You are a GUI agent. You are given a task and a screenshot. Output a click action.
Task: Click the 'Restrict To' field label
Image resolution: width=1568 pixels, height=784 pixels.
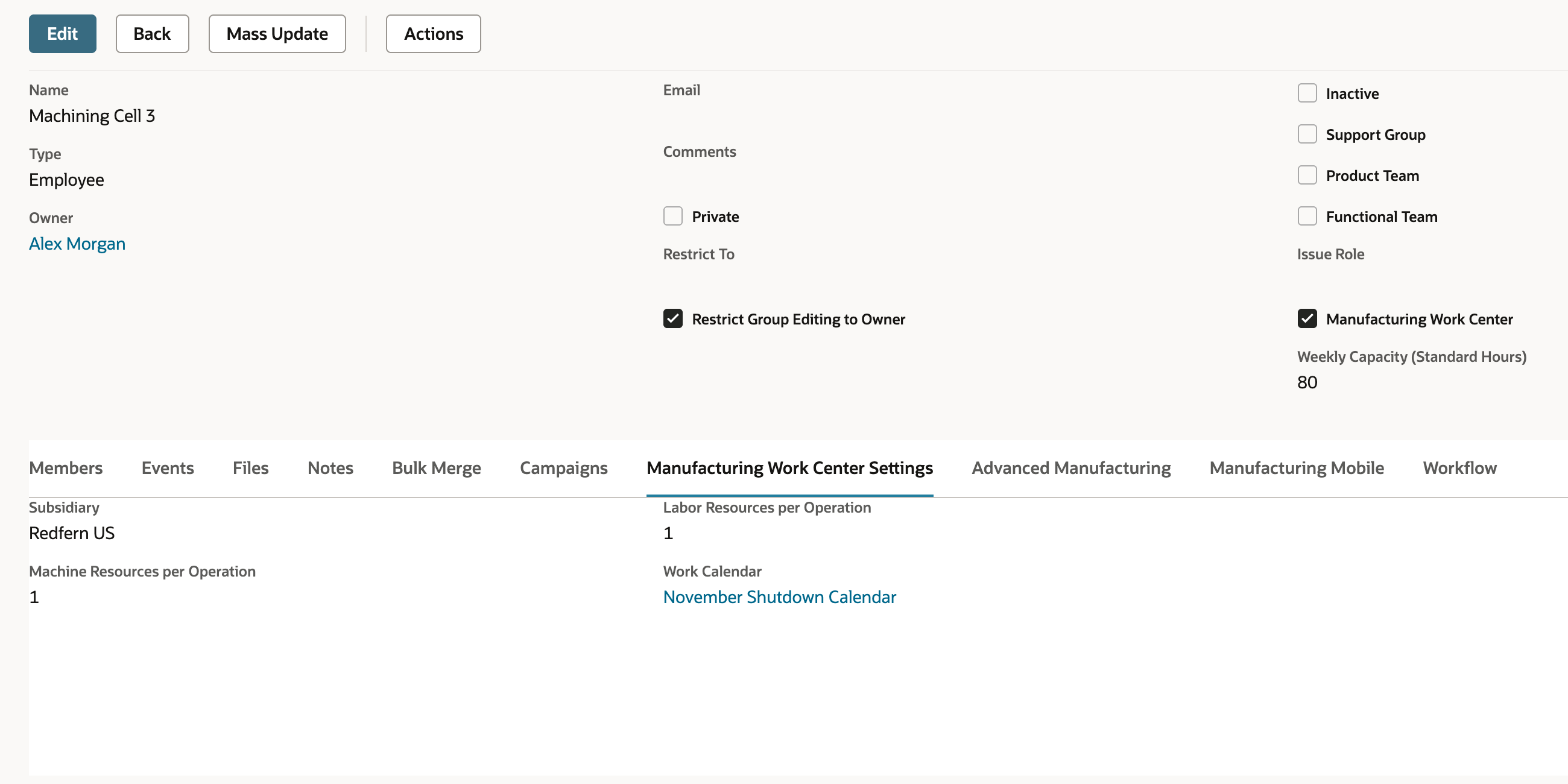pos(699,254)
